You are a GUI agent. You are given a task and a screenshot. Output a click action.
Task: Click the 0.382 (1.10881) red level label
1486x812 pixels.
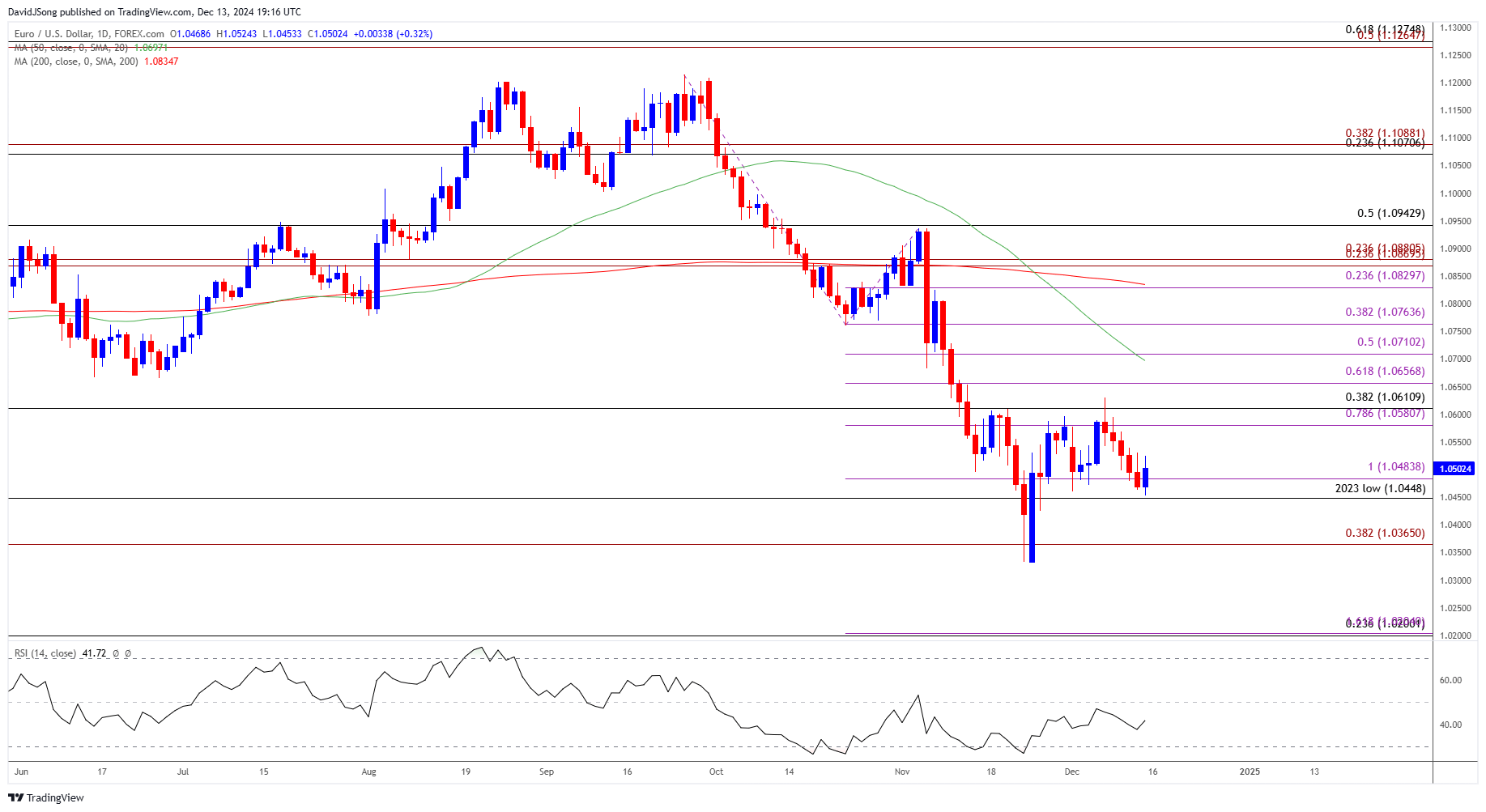pyautogui.click(x=1385, y=133)
